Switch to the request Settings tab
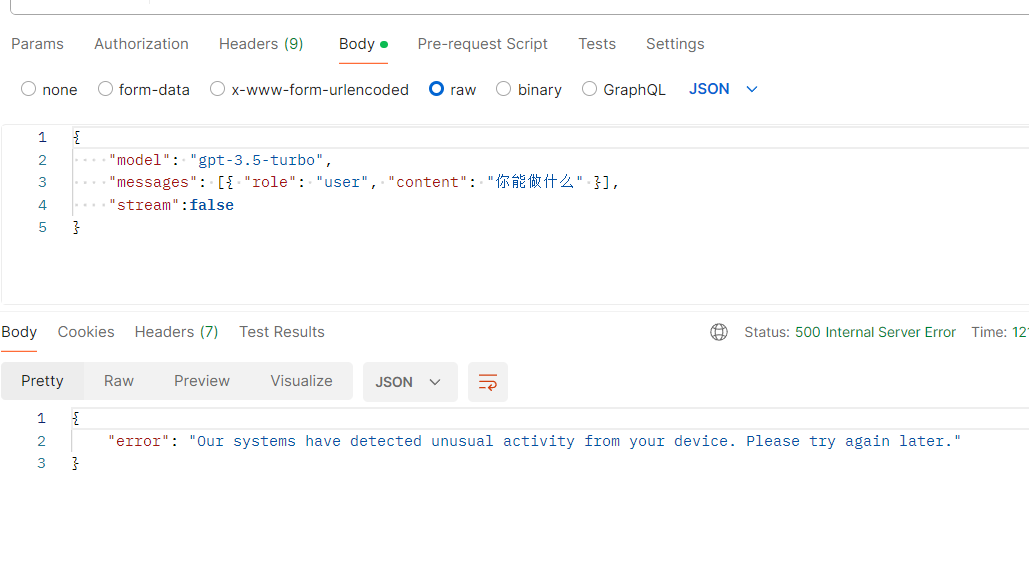 pyautogui.click(x=675, y=44)
